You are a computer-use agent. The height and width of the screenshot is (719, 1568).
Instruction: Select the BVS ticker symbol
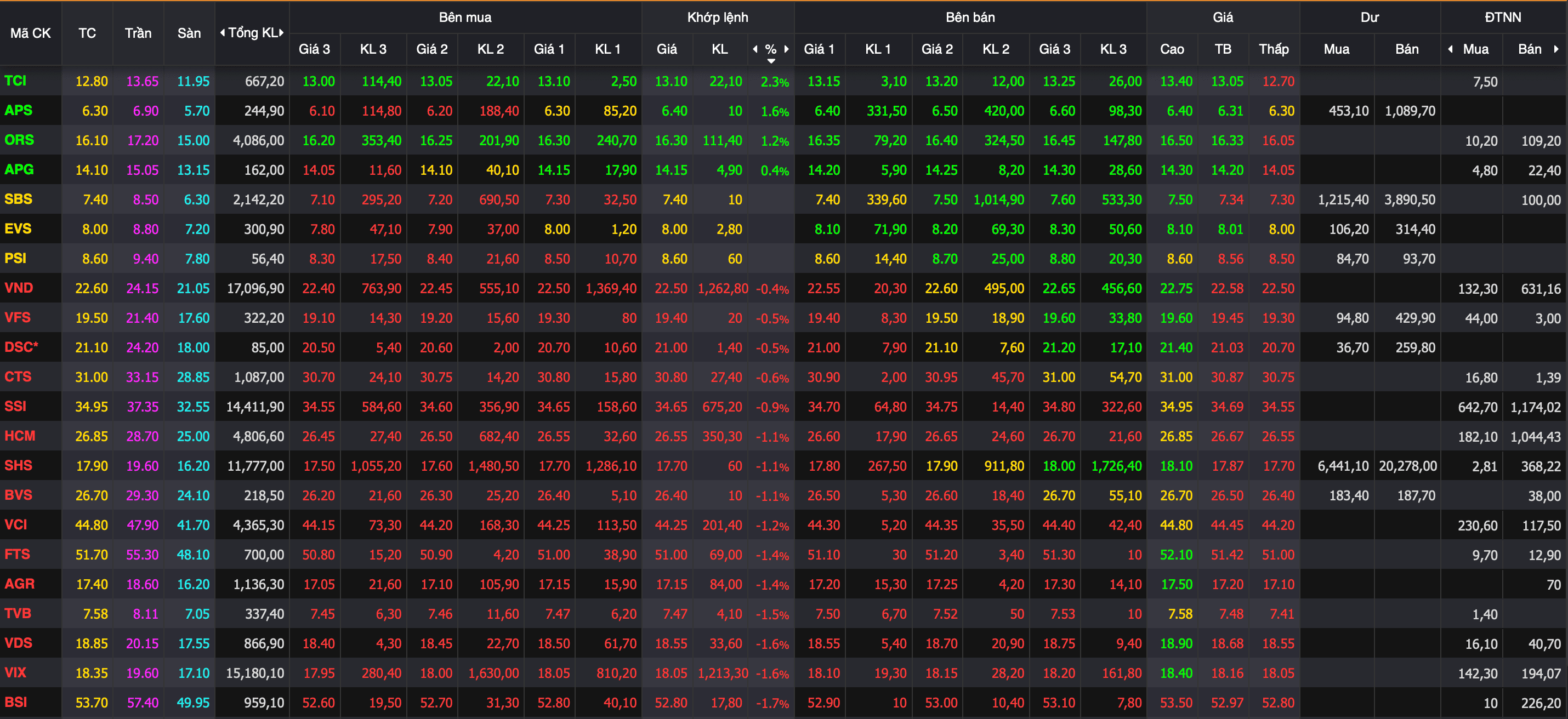(x=18, y=495)
